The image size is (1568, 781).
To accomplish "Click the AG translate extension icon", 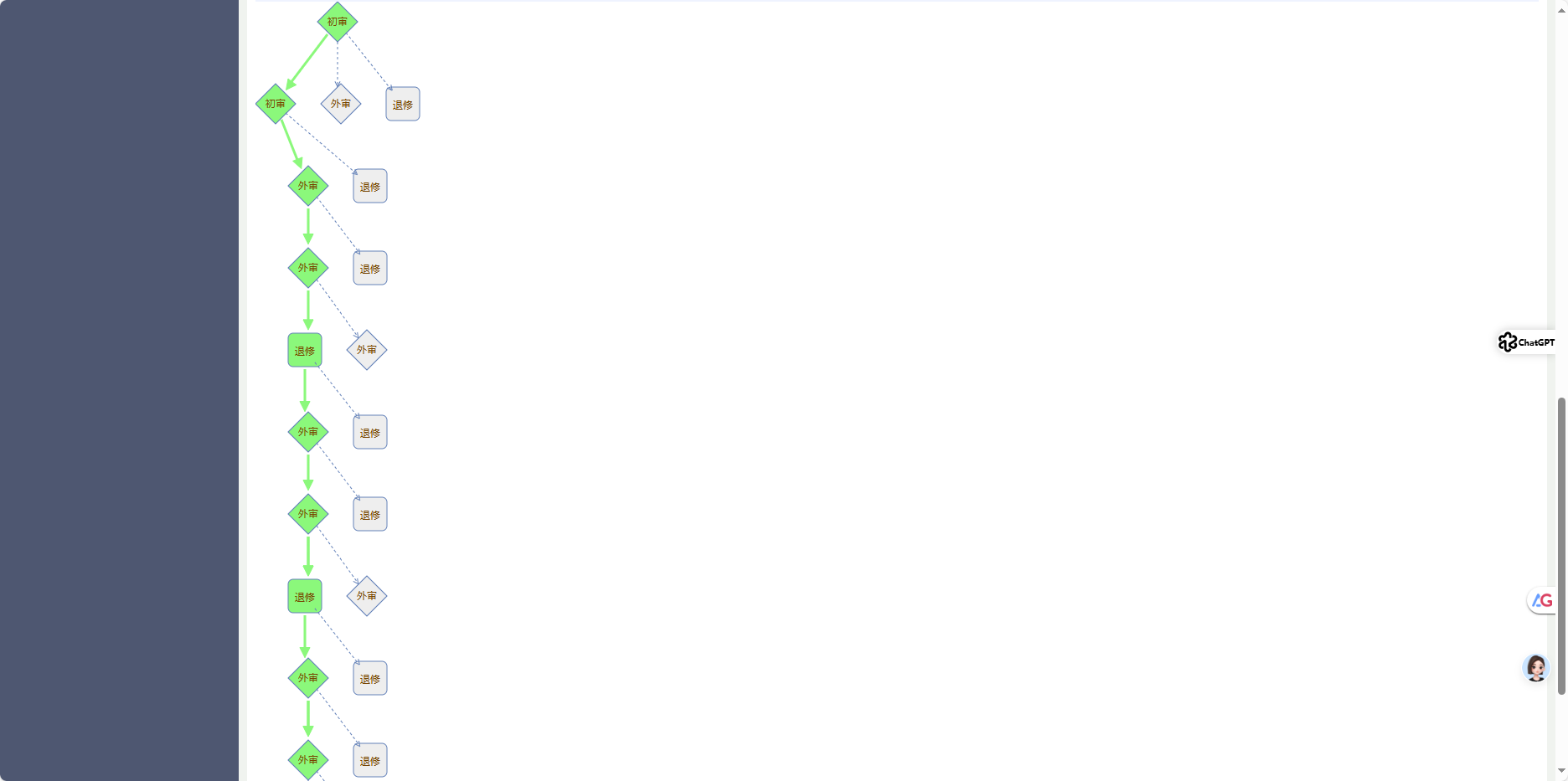I will pyautogui.click(x=1541, y=600).
